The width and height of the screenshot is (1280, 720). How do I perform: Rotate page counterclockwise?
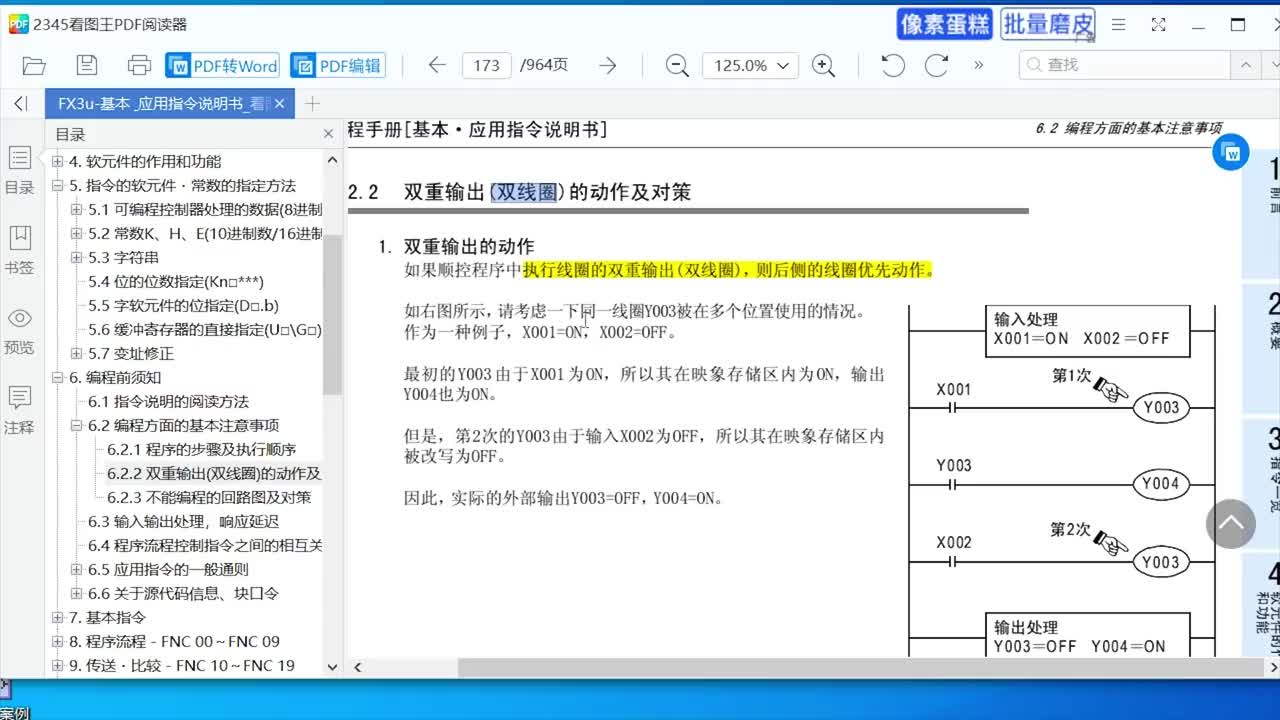[x=892, y=66]
